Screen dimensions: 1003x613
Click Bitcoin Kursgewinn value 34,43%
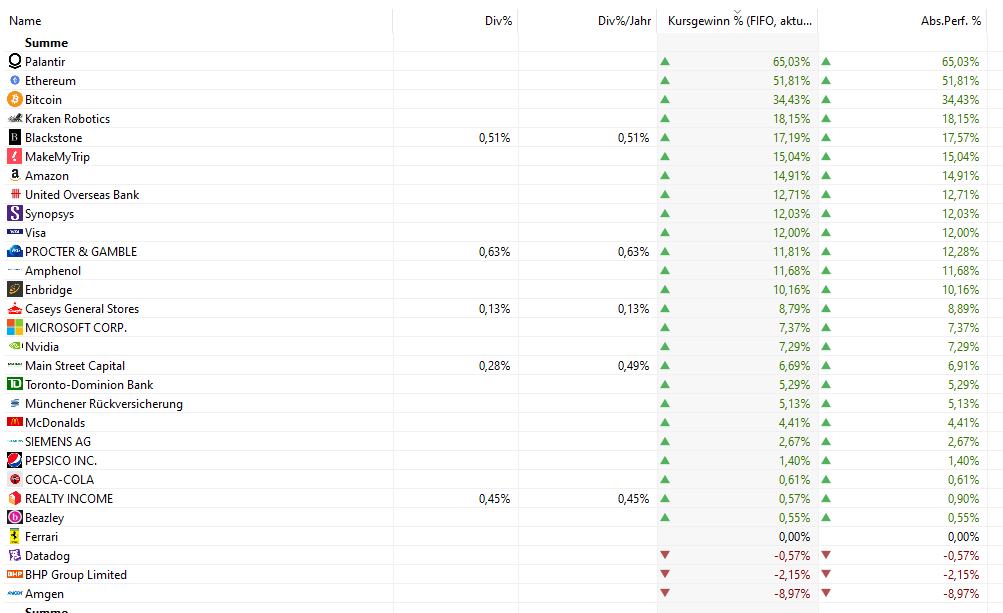pos(791,100)
